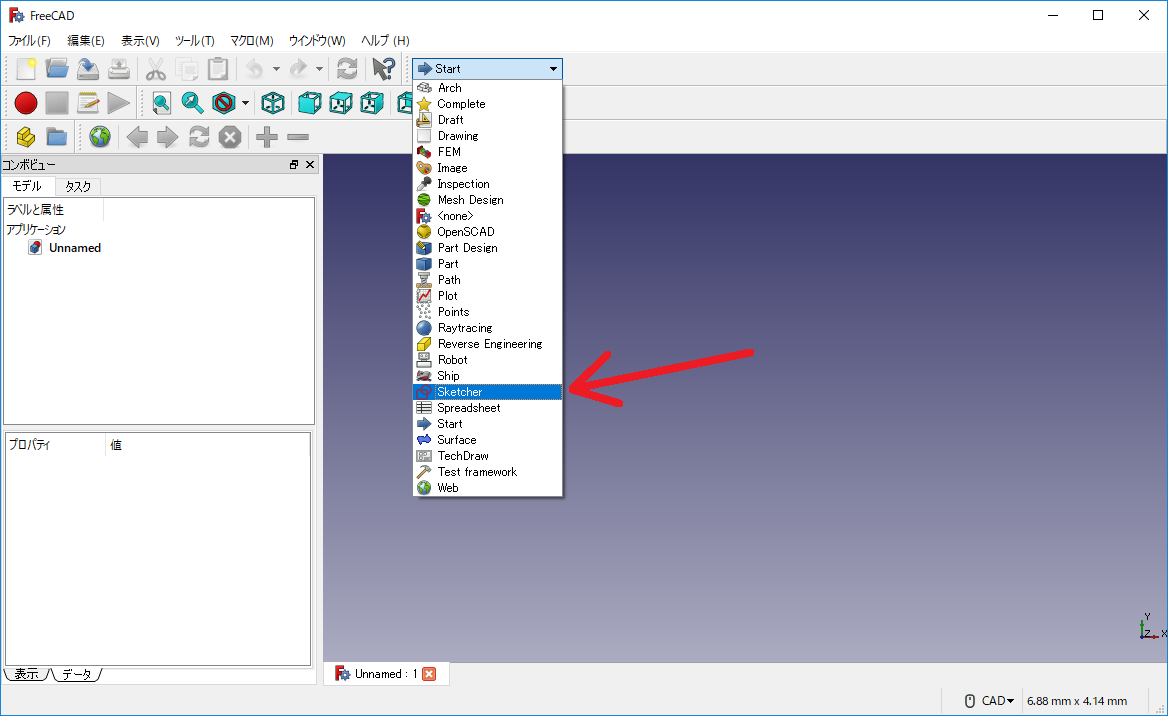1168x716 pixels.
Task: Open the Redo history dropdown arrow
Action: click(x=320, y=69)
